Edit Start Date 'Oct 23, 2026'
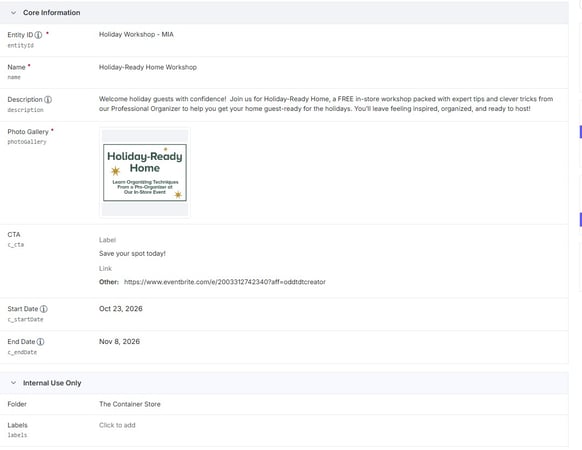Image resolution: width=582 pixels, height=450 pixels. point(121,309)
